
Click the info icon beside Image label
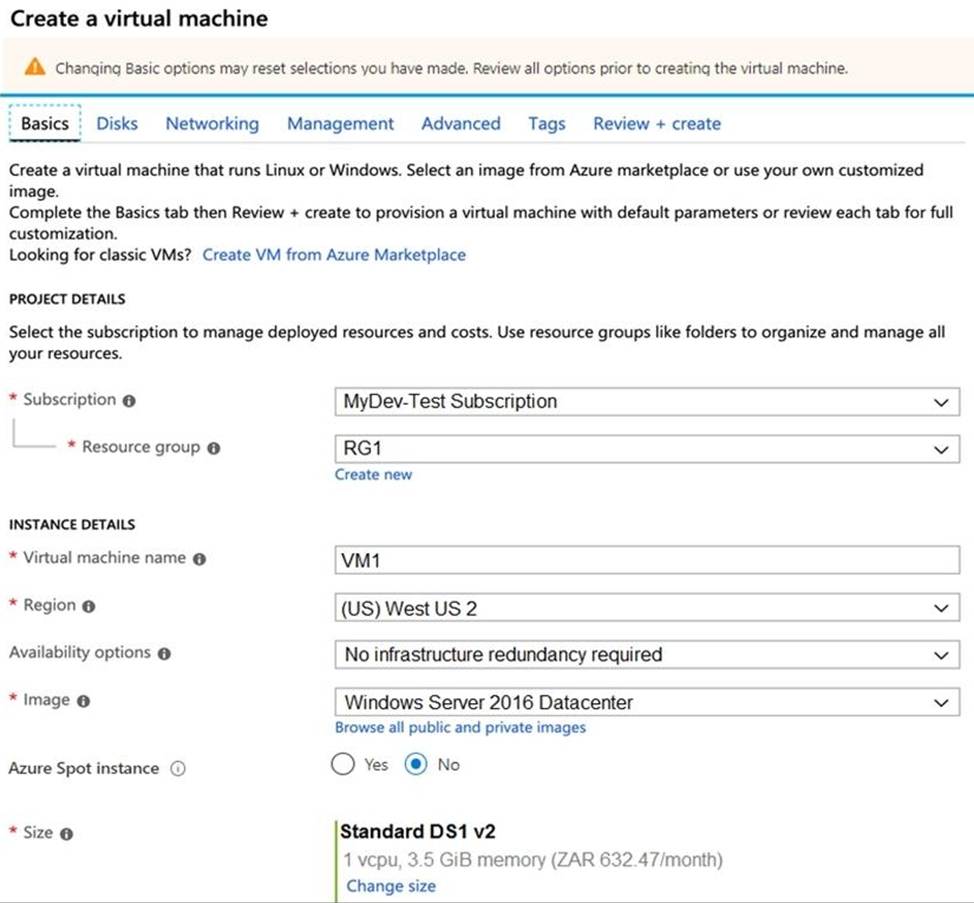[83, 702]
